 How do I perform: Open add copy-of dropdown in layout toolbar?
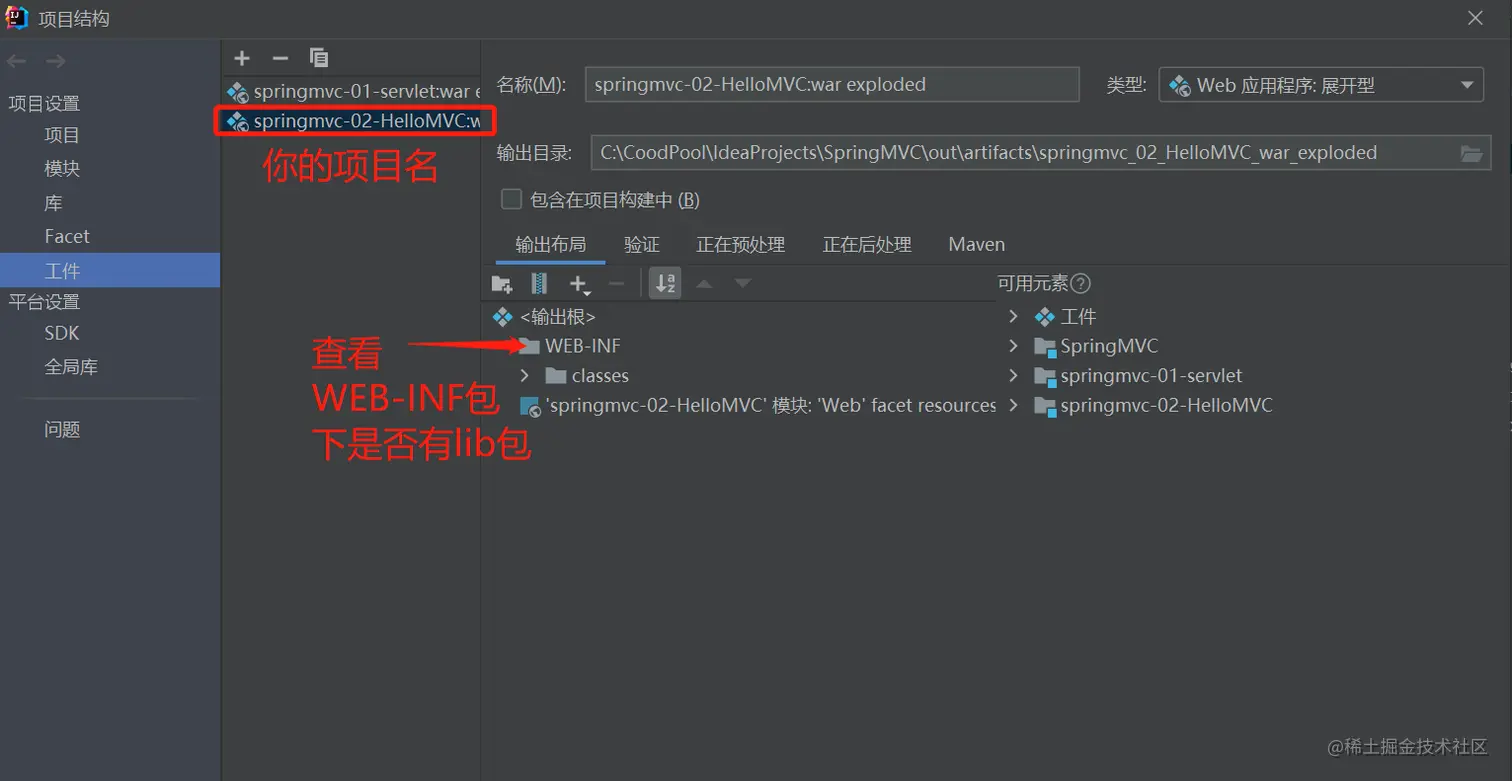[x=580, y=285]
